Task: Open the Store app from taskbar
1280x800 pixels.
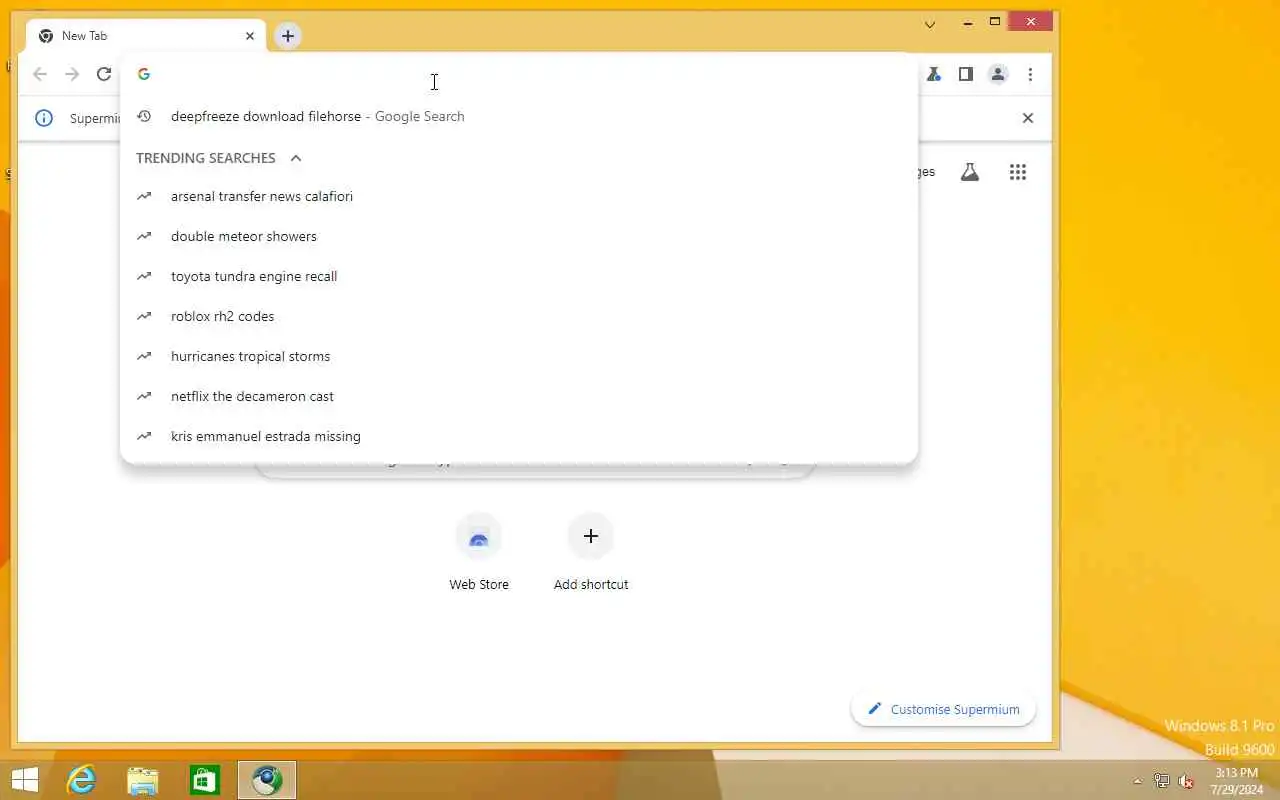Action: (x=205, y=780)
